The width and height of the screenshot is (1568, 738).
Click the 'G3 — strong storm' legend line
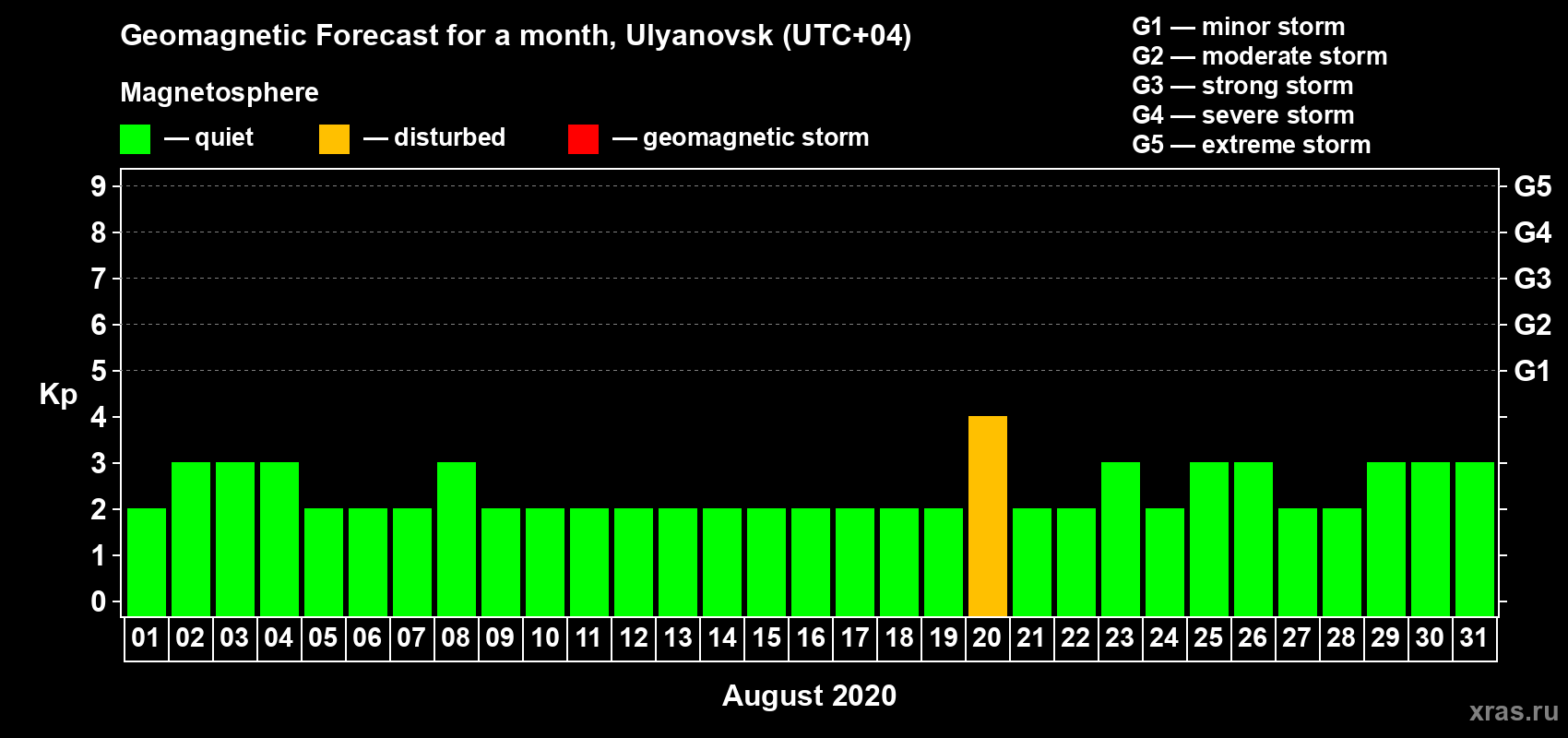(1242, 86)
